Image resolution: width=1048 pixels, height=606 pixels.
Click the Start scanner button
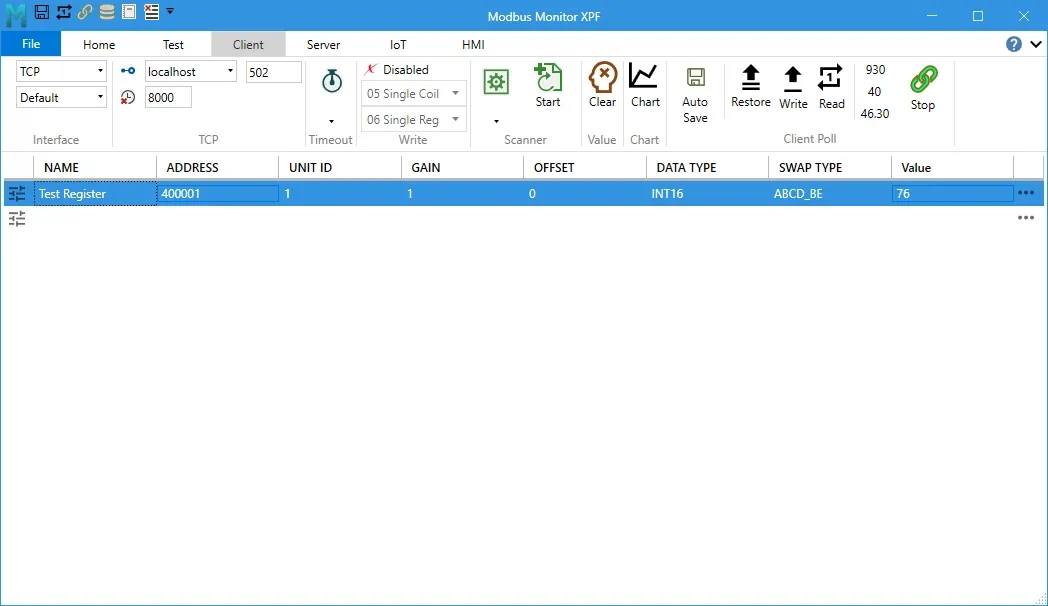547,85
